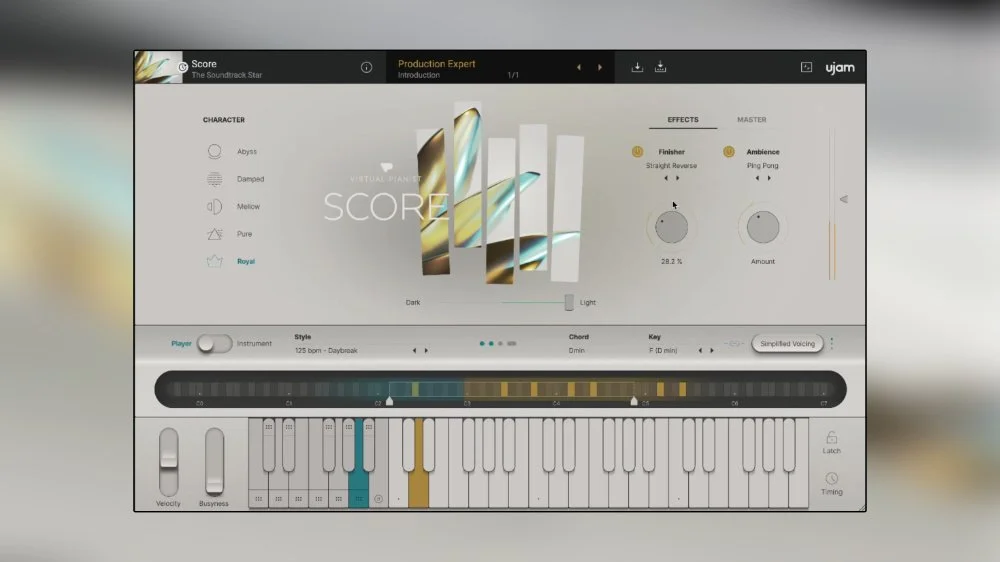
Task: Toggle the Finisher power button
Action: [637, 151]
